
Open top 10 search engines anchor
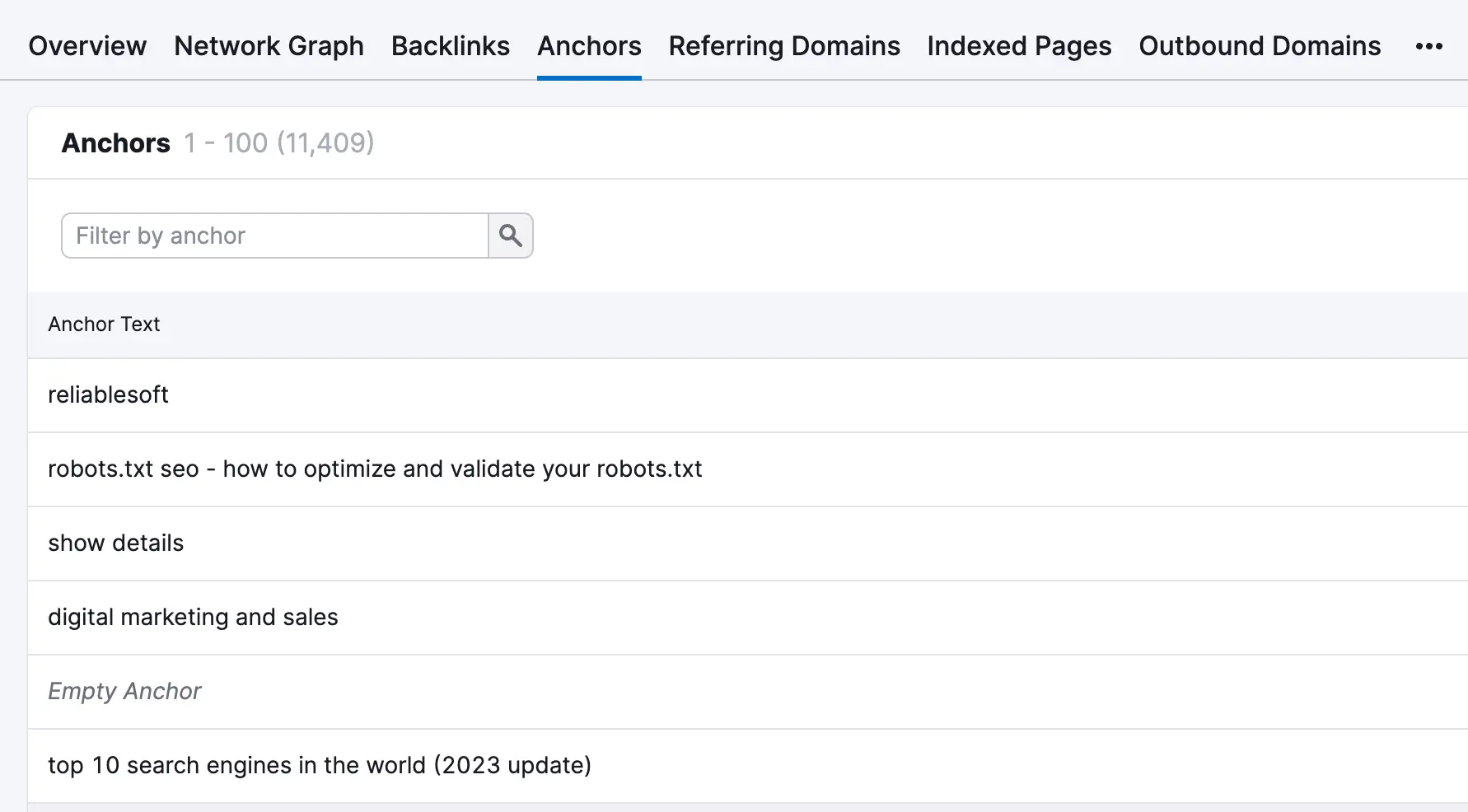coord(320,766)
